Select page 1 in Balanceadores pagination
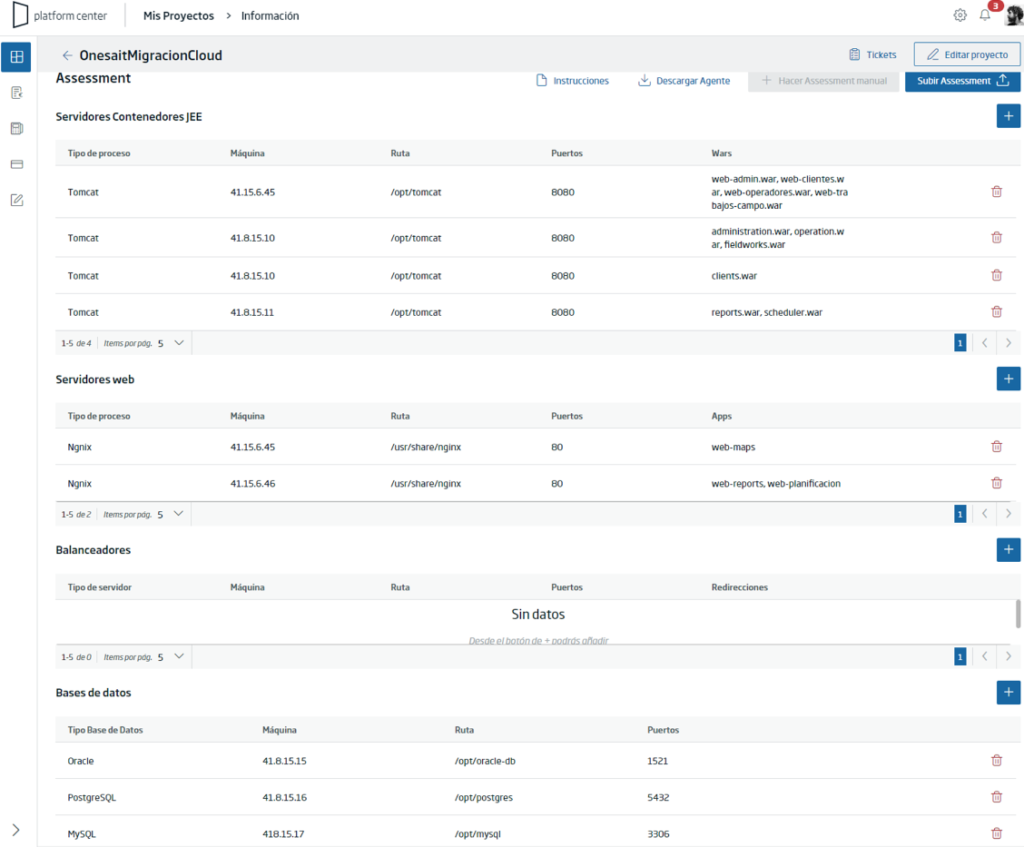Image resolution: width=1024 pixels, height=847 pixels. (960, 656)
